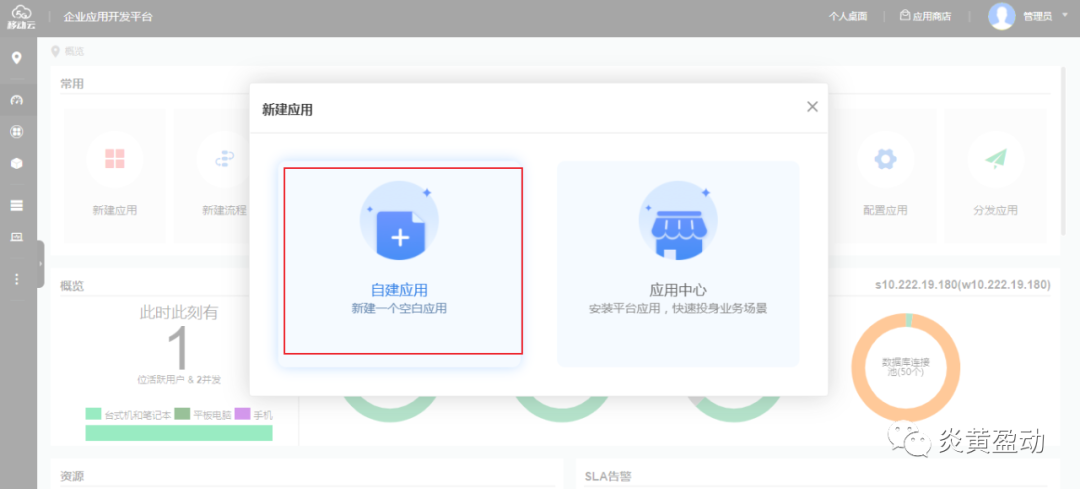Open the monitor icon in left sidebar

[16, 237]
